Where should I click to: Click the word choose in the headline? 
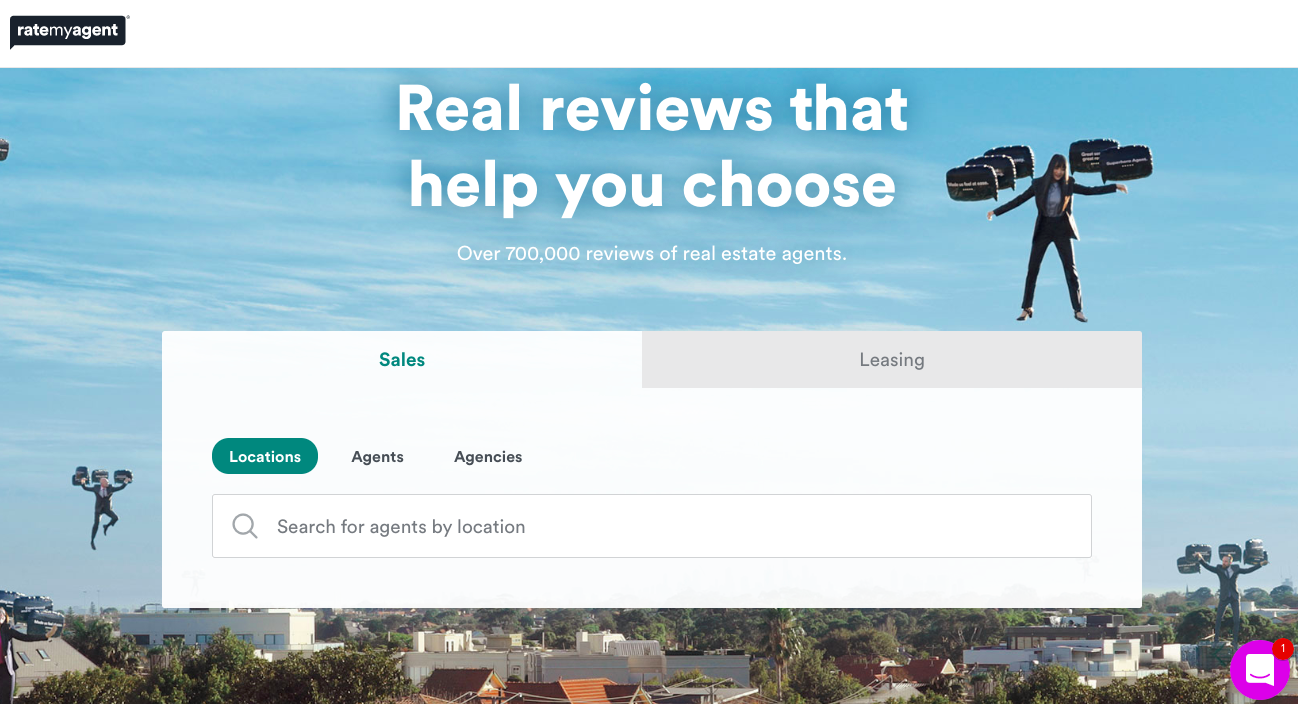790,186
